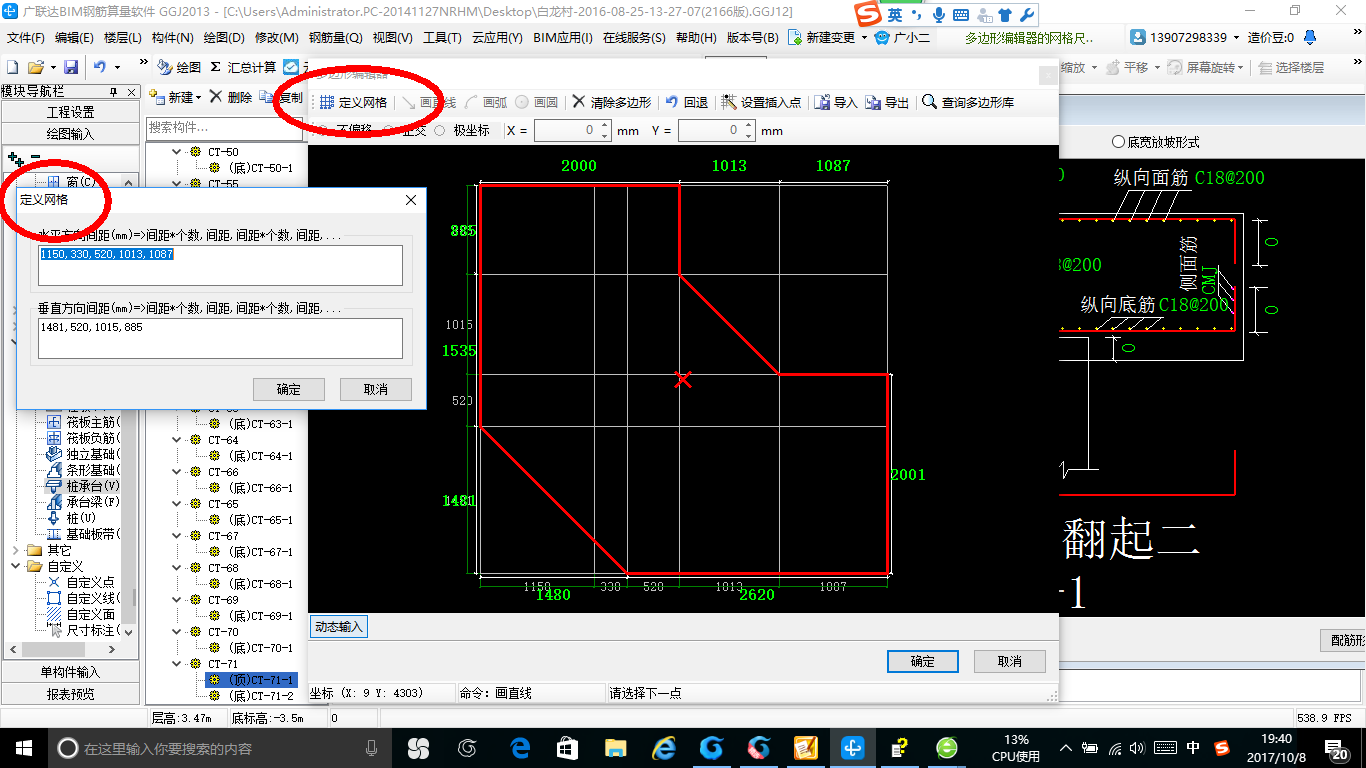Click the vertical spacing input field
The height and width of the screenshot is (768, 1366).
coord(220,338)
